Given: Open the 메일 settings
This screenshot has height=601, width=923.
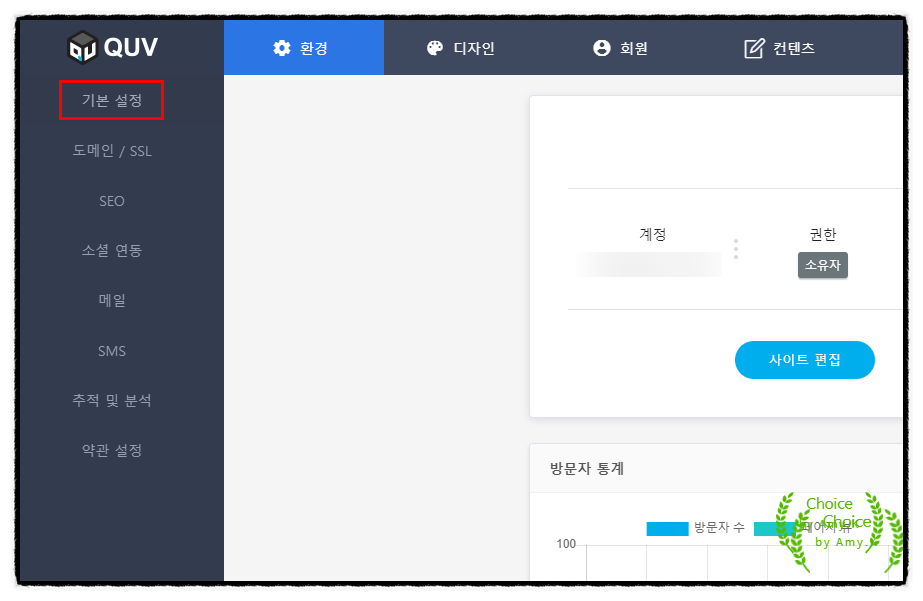Looking at the screenshot, I should [x=112, y=301].
